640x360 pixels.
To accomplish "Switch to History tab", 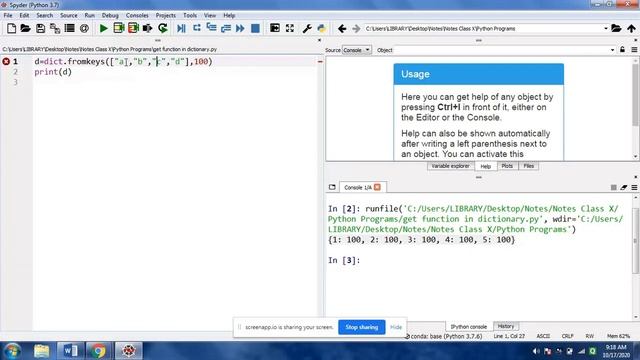I will pos(506,326).
